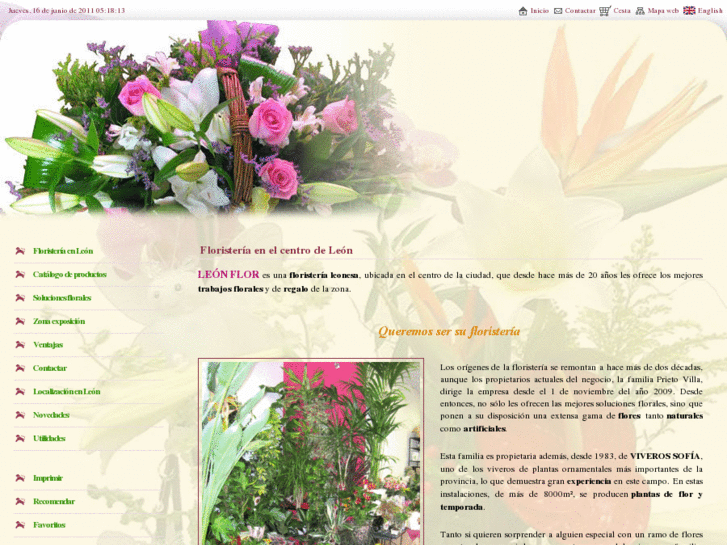
Task: Click the flower bullet beside Favoritos
Action: click(x=20, y=525)
